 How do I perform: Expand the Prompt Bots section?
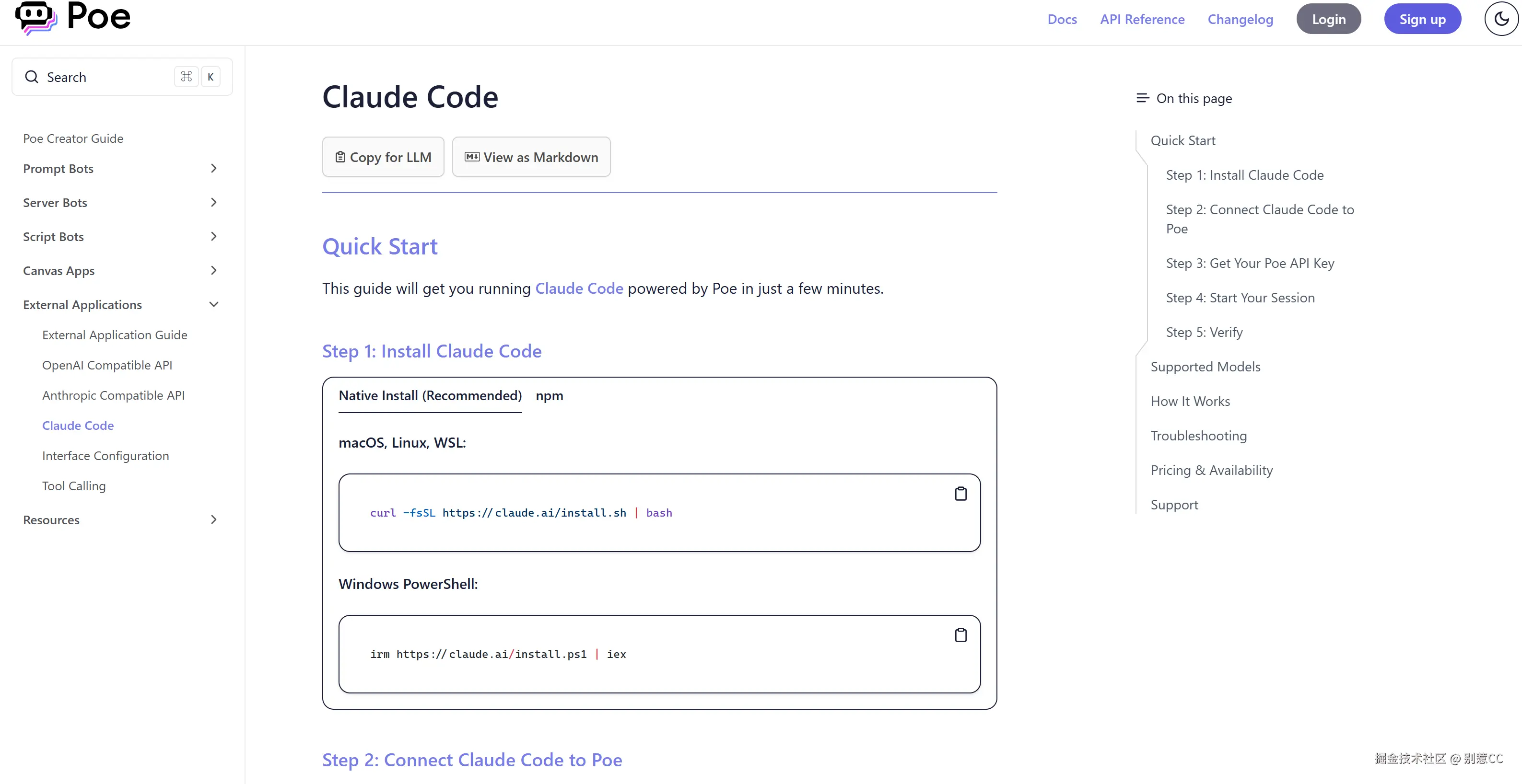[x=214, y=169]
